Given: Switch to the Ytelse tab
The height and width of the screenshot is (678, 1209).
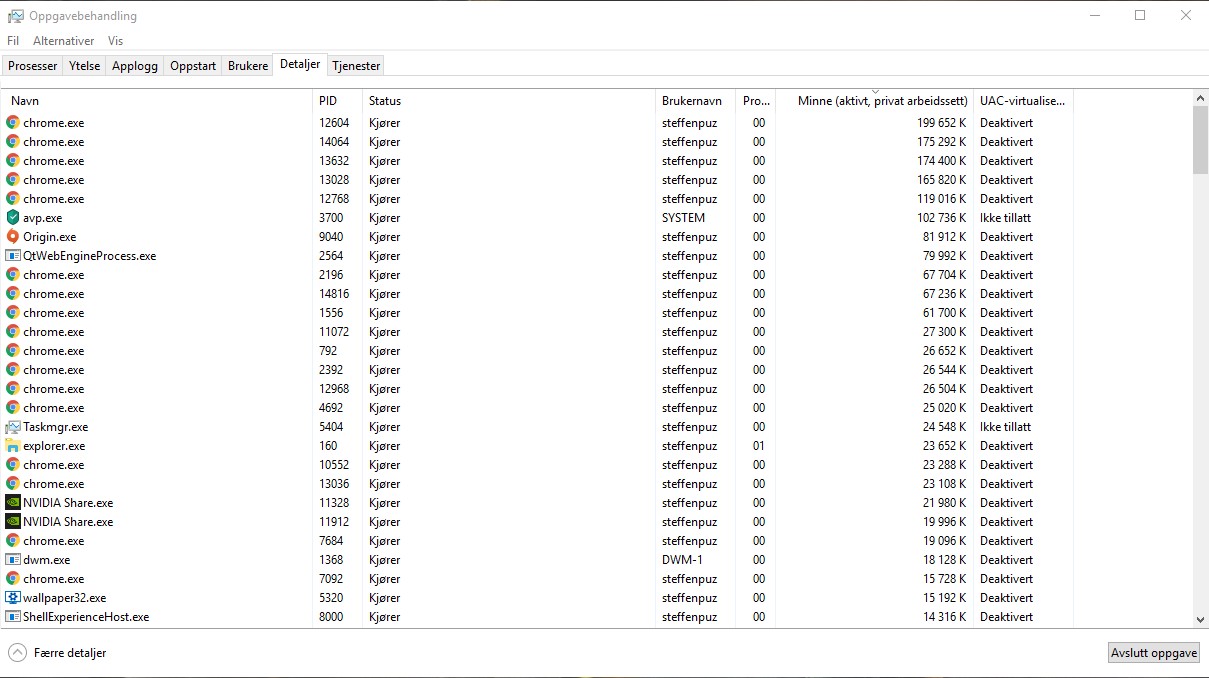Looking at the screenshot, I should click(x=85, y=66).
